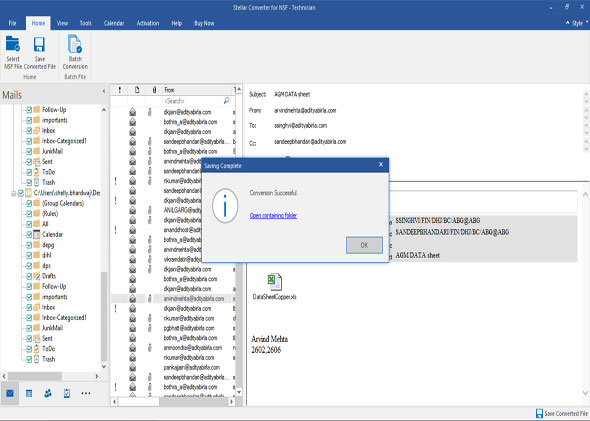Toggle the dihl folder checkbox
Viewport: 590px width, 421px height.
pyautogui.click(x=29, y=255)
